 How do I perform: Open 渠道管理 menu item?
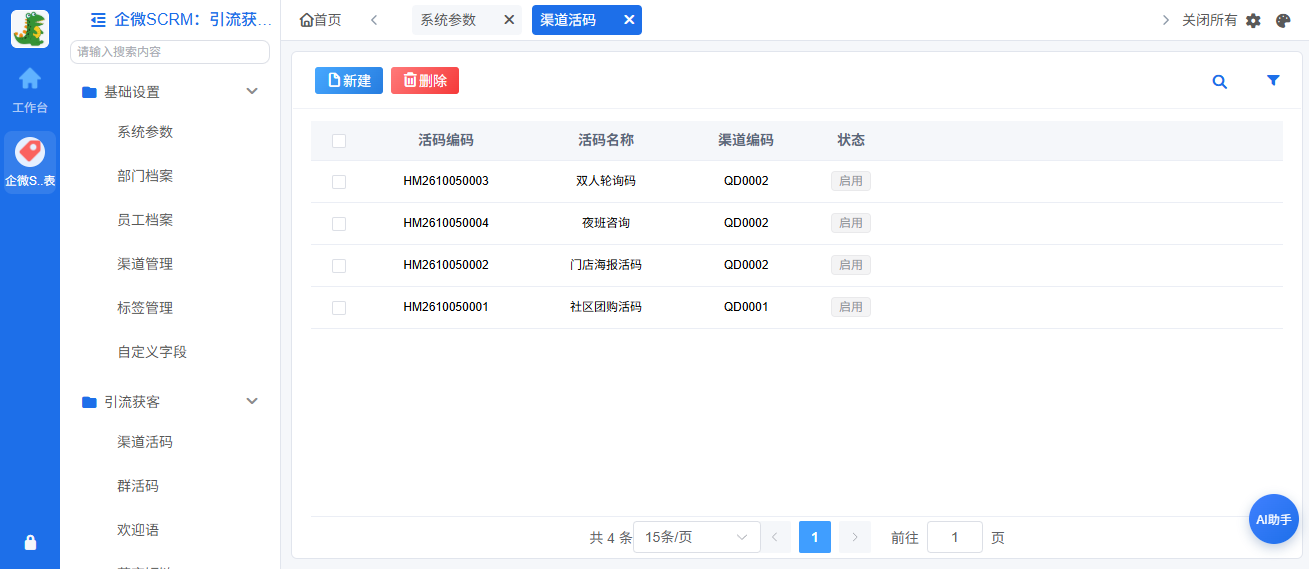pos(145,264)
